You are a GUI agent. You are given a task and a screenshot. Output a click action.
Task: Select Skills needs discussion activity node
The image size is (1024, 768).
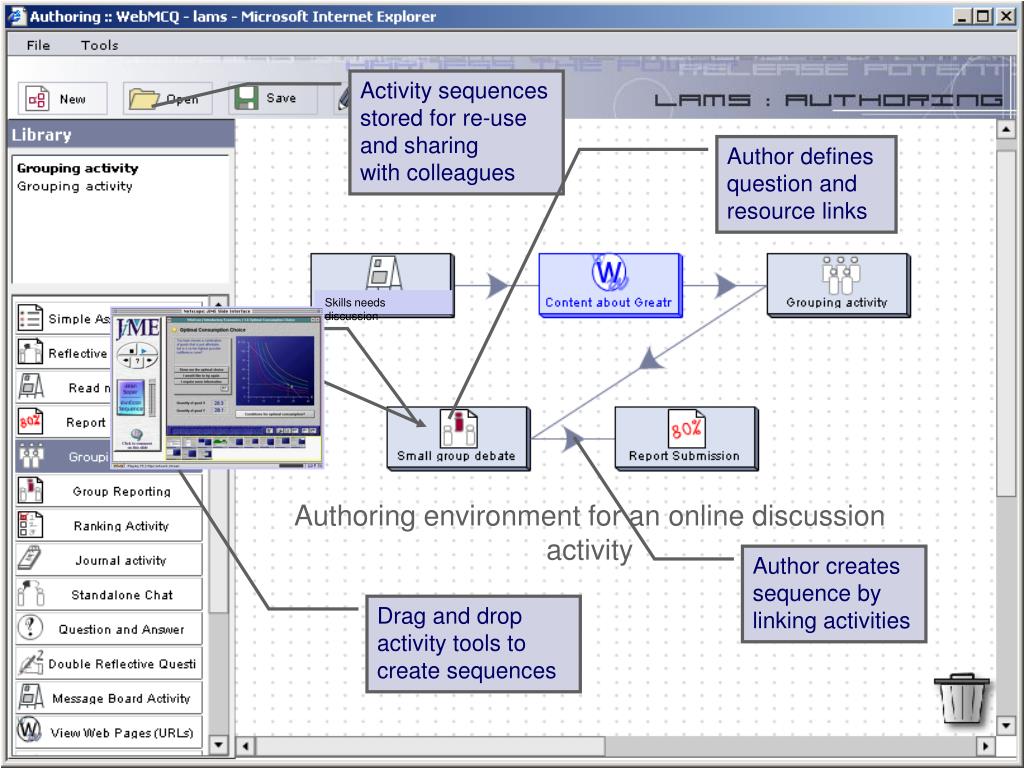(x=382, y=285)
